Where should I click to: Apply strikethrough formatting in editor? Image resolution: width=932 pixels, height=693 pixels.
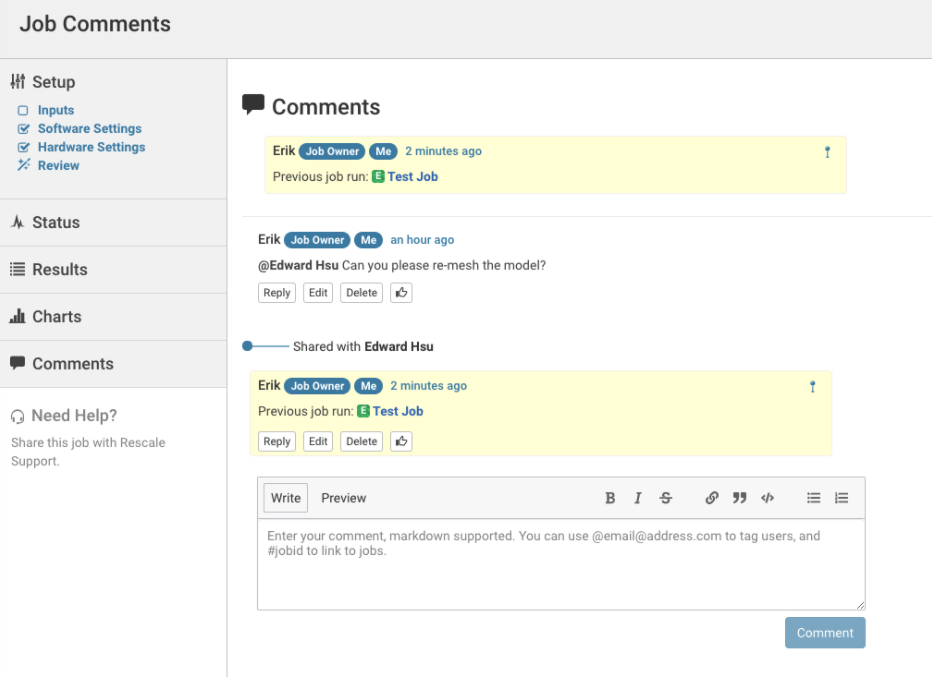tap(666, 498)
